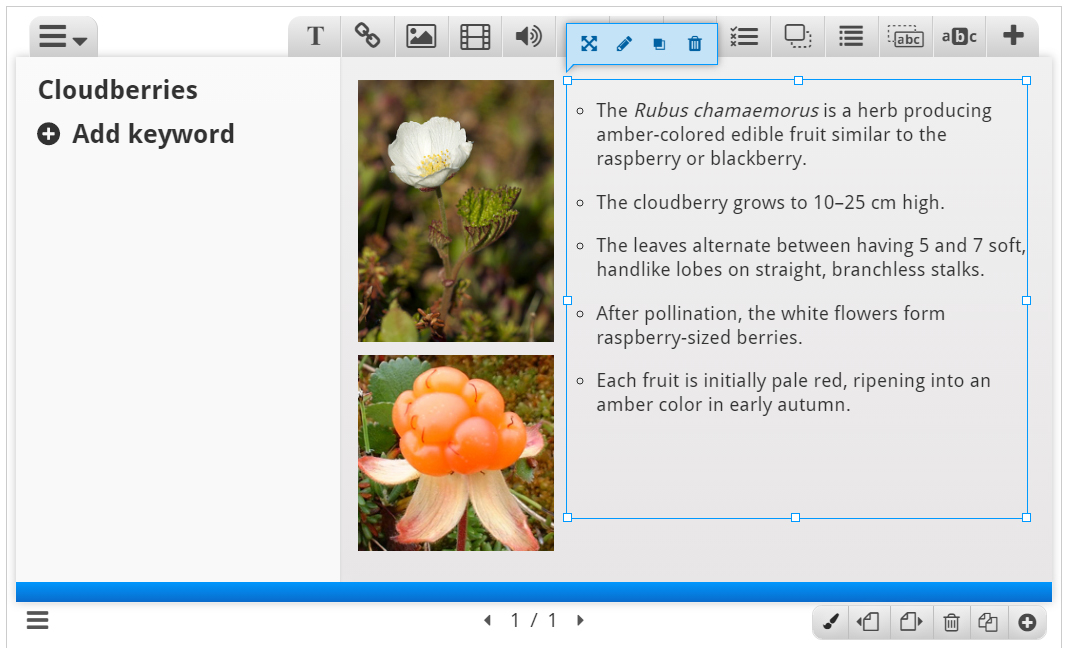This screenshot has height=648, width=1069.
Task: Go to the previous slide
Action: (x=487, y=620)
